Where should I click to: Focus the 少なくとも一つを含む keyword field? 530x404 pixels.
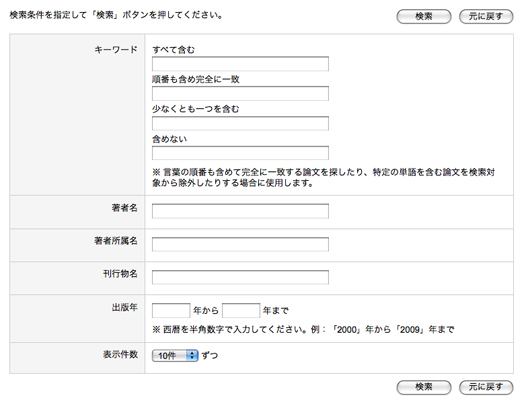[x=240, y=123]
